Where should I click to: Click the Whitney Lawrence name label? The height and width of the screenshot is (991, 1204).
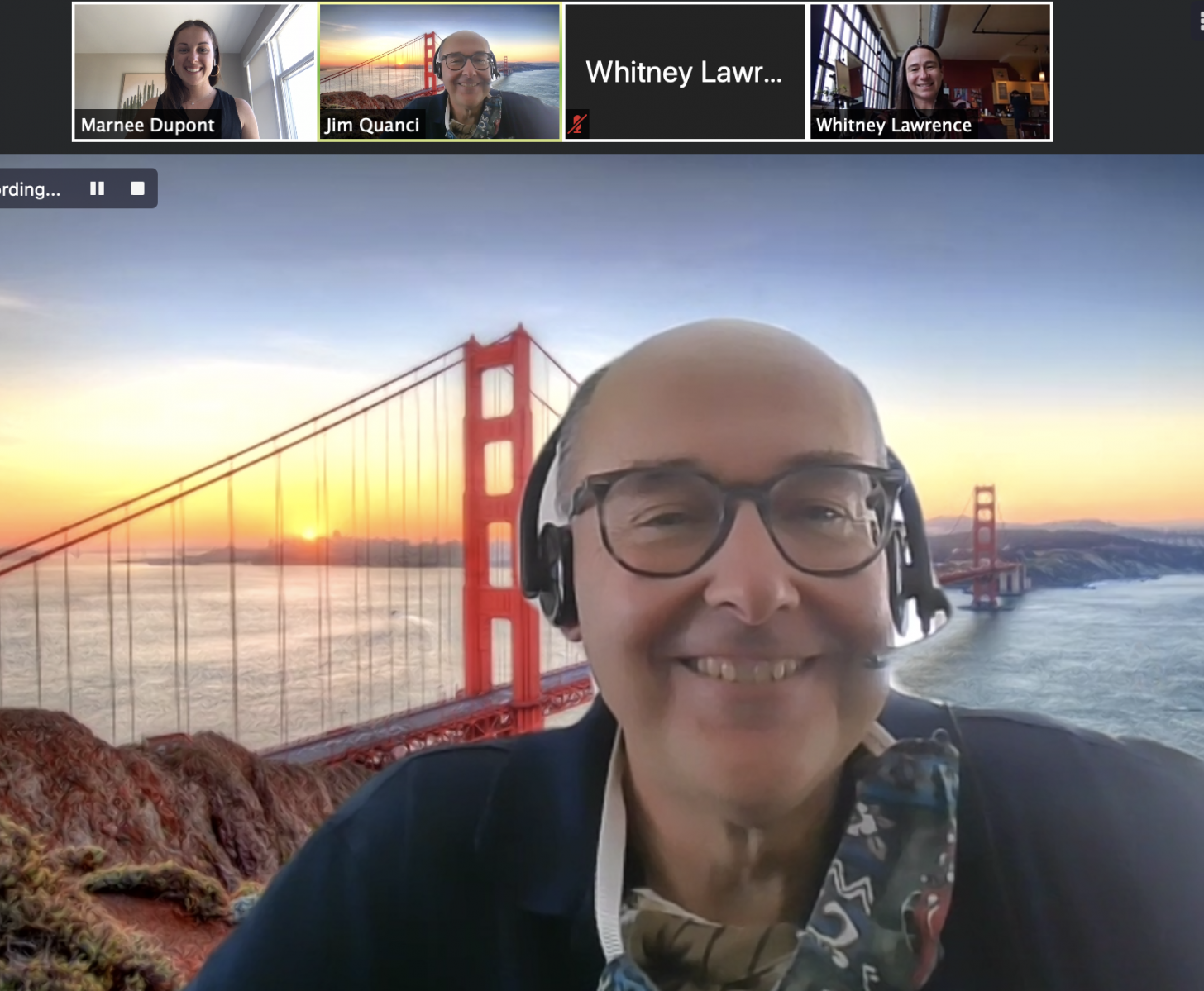pyautogui.click(x=894, y=126)
